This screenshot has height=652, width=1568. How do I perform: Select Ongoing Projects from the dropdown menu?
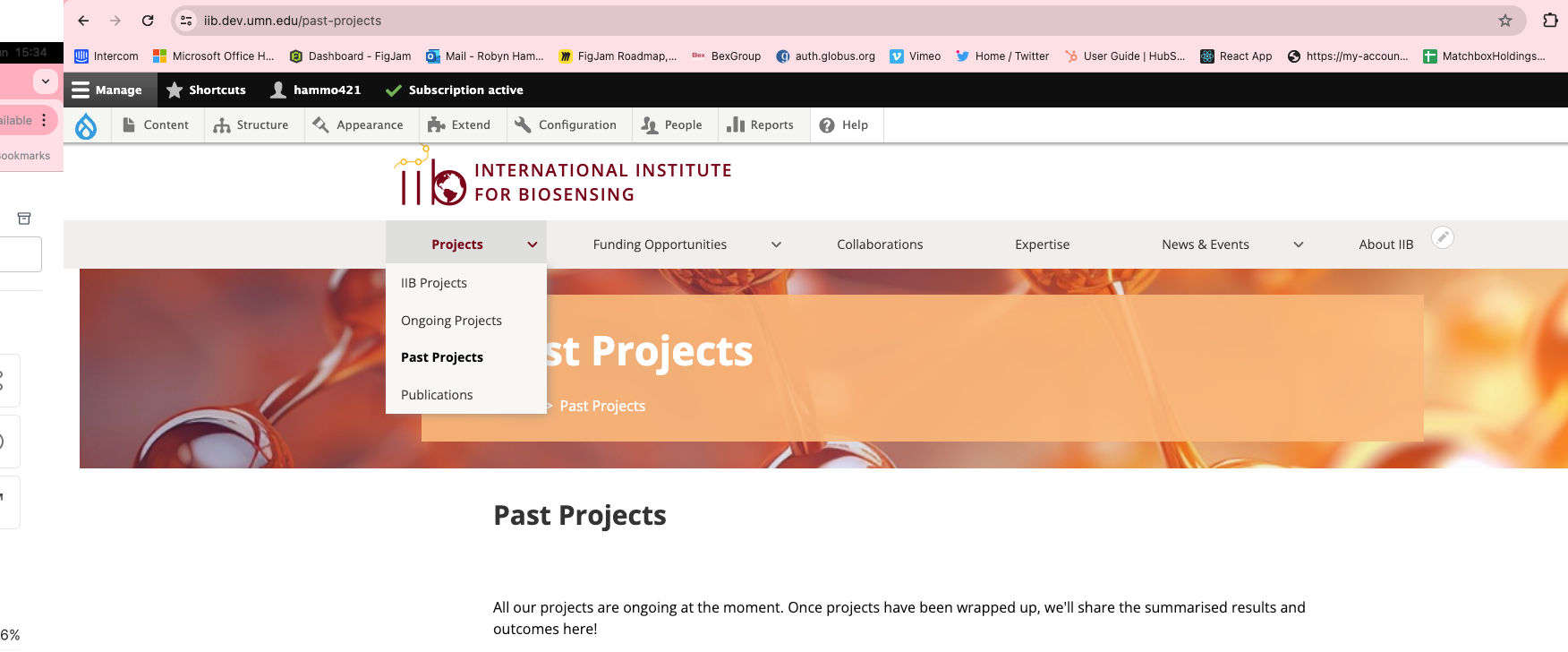click(451, 321)
